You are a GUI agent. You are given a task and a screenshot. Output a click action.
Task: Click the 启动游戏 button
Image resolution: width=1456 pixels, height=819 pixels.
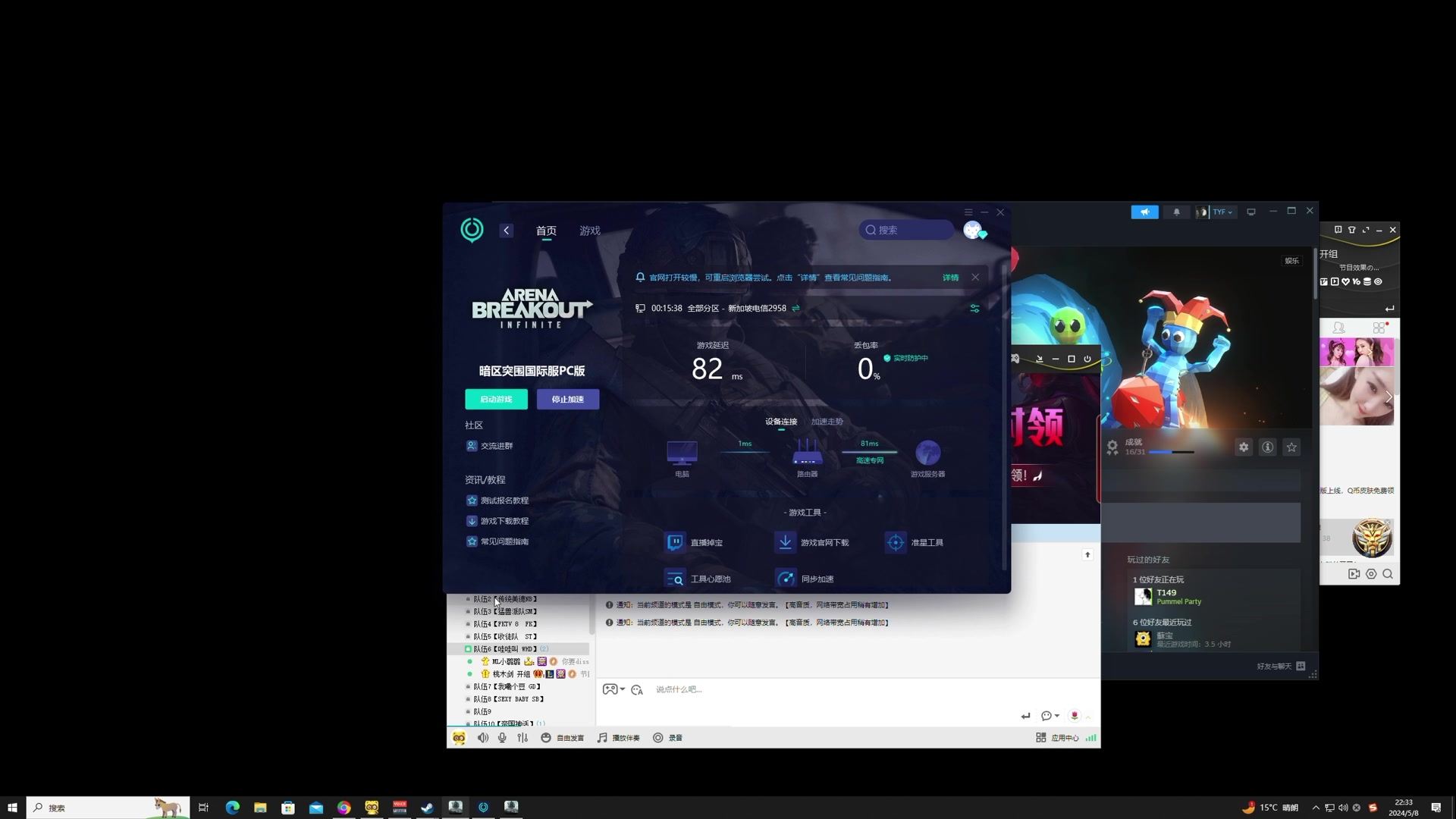point(496,400)
